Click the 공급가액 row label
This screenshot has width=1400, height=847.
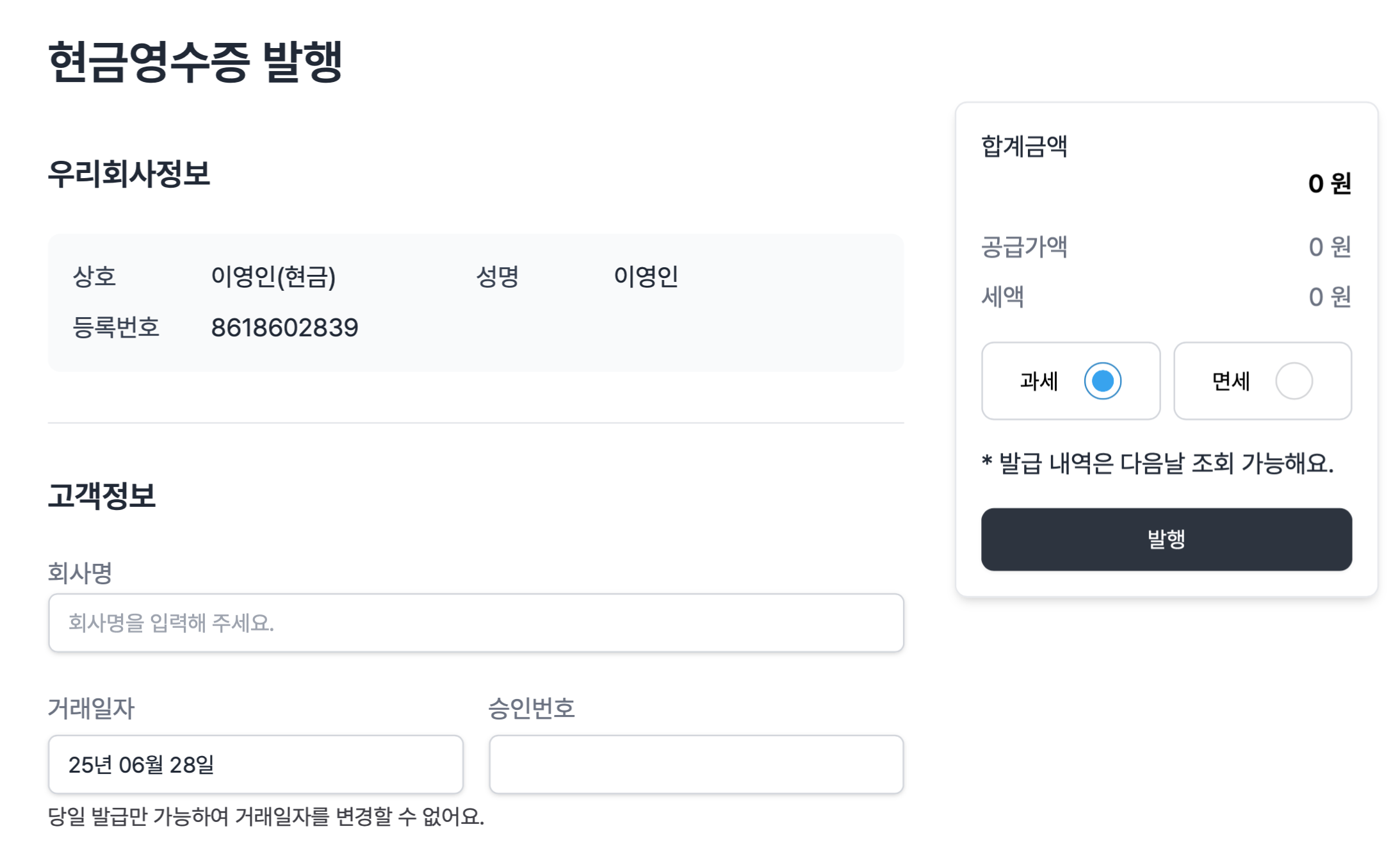pyautogui.click(x=1023, y=247)
